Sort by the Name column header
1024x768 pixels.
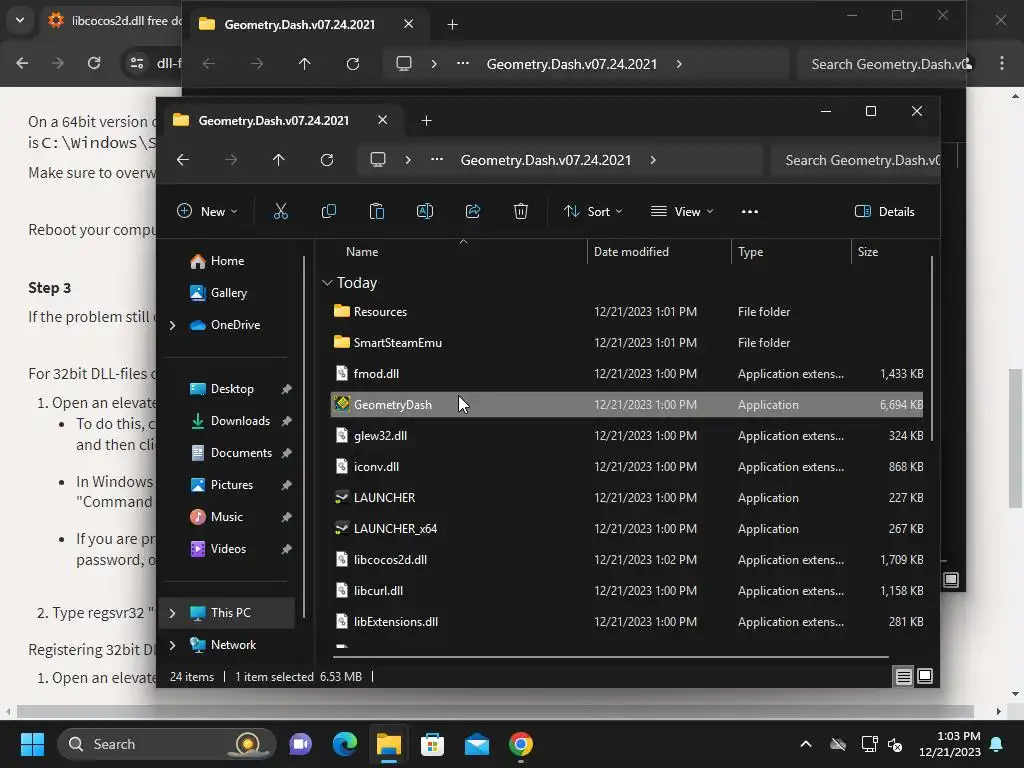362,252
